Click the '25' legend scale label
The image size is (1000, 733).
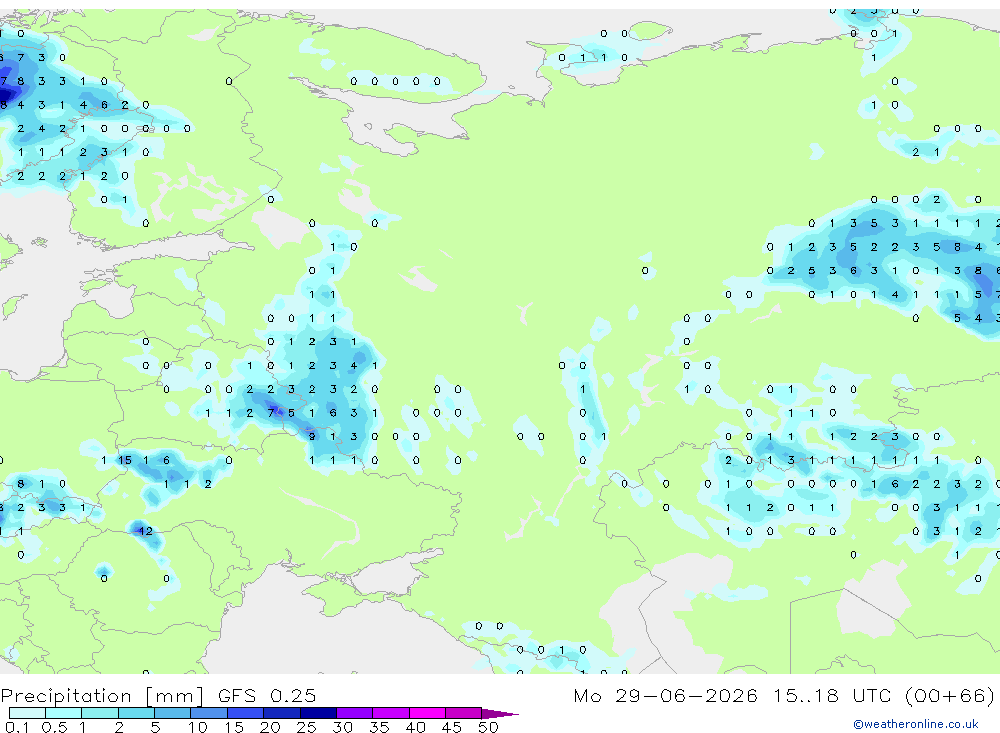[x=306, y=727]
